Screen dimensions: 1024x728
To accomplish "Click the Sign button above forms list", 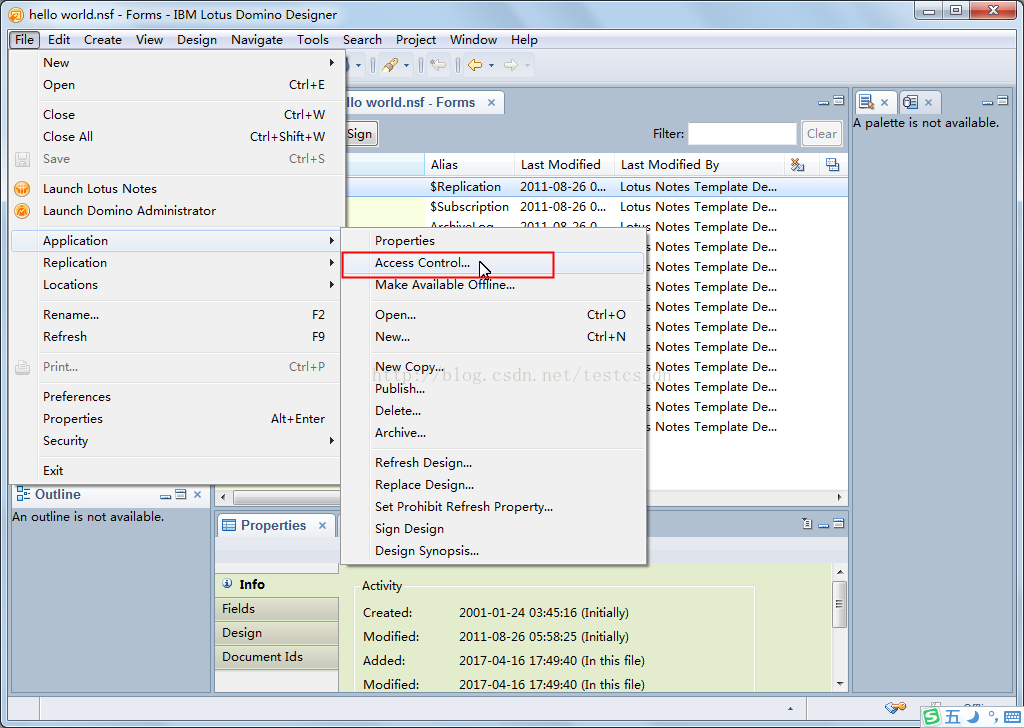I will tap(360, 134).
